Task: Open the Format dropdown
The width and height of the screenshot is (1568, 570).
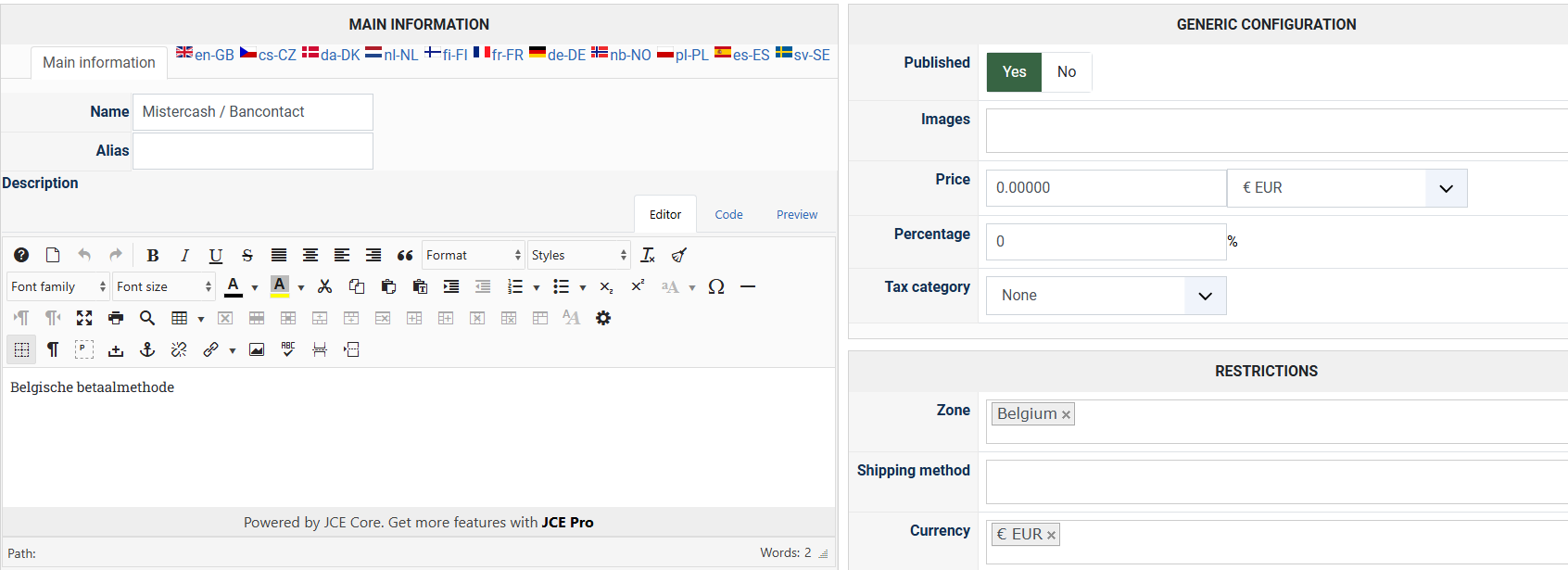Action: pyautogui.click(x=474, y=255)
